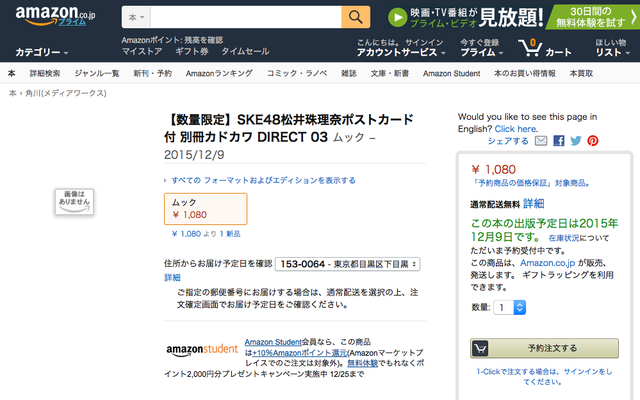Expand すべてのフォーマットおよびエディションを表示する
The image size is (640, 400).
263,180
